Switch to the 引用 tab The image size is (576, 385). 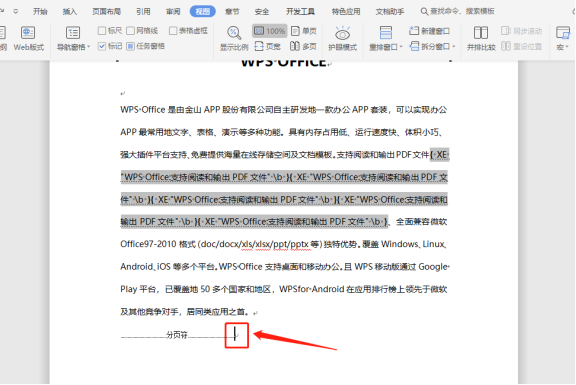point(143,11)
